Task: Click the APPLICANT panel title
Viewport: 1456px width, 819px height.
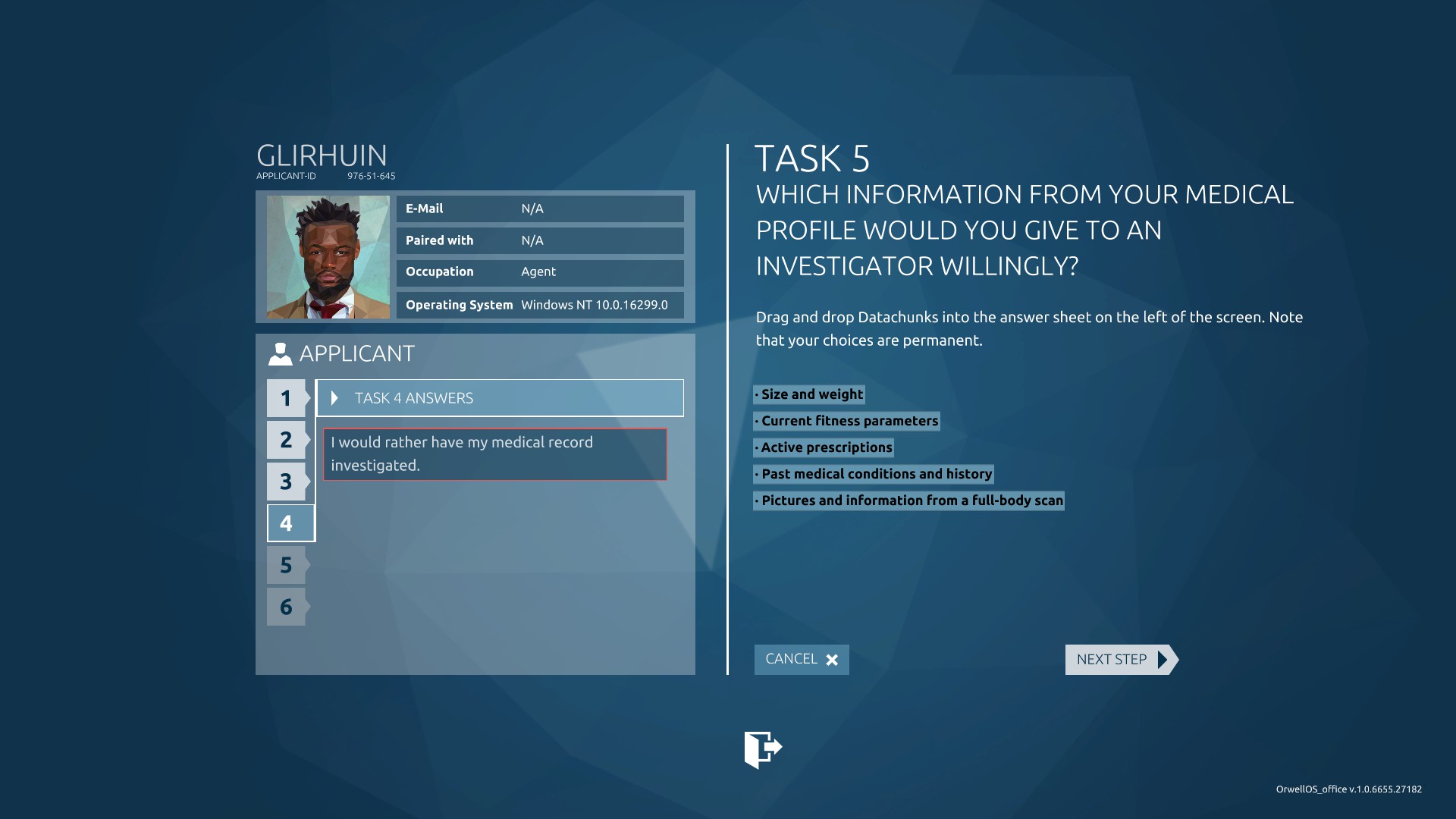Action: pos(356,354)
